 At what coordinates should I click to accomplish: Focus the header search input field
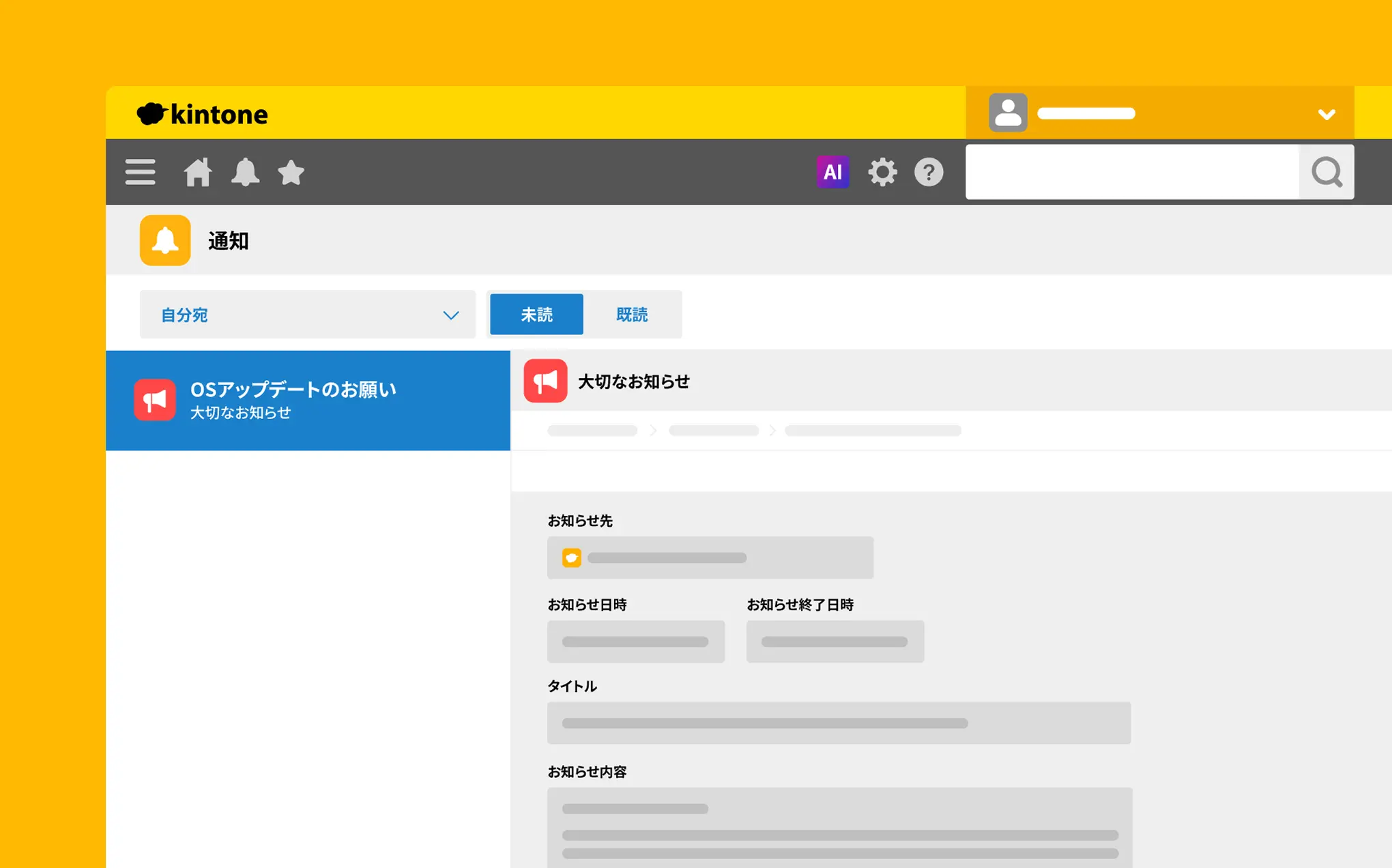pos(1131,172)
